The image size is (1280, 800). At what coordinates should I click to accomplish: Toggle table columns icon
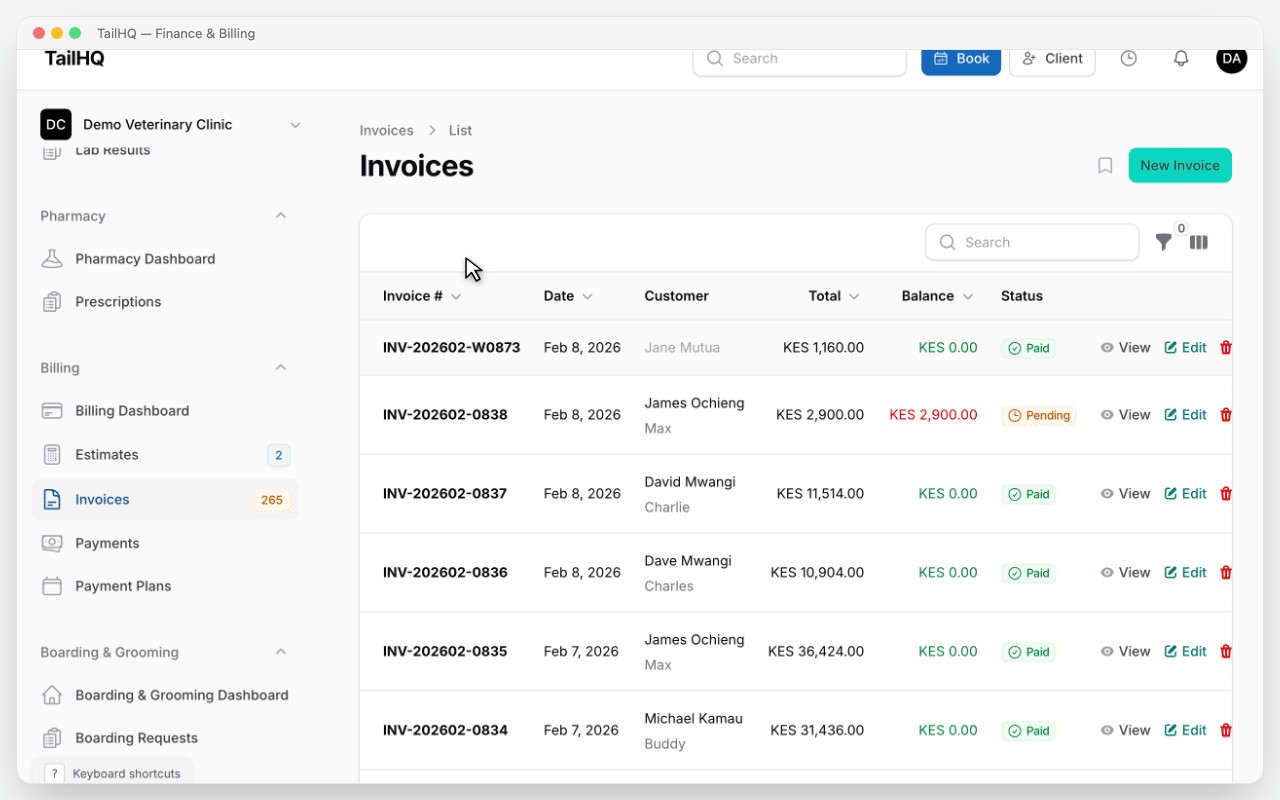coord(1199,242)
